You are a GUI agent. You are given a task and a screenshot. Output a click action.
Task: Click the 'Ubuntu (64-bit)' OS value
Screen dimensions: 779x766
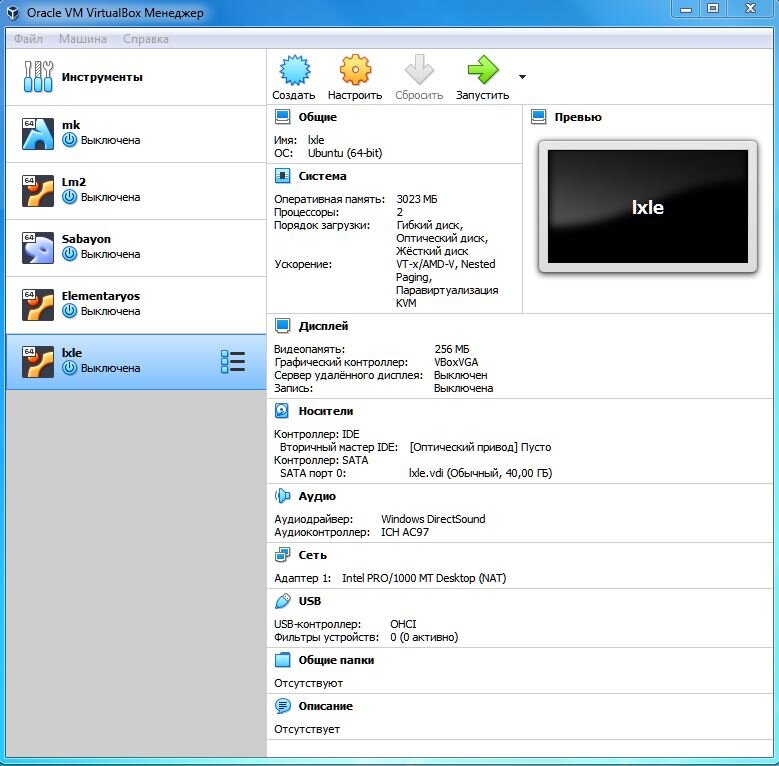tap(345, 153)
